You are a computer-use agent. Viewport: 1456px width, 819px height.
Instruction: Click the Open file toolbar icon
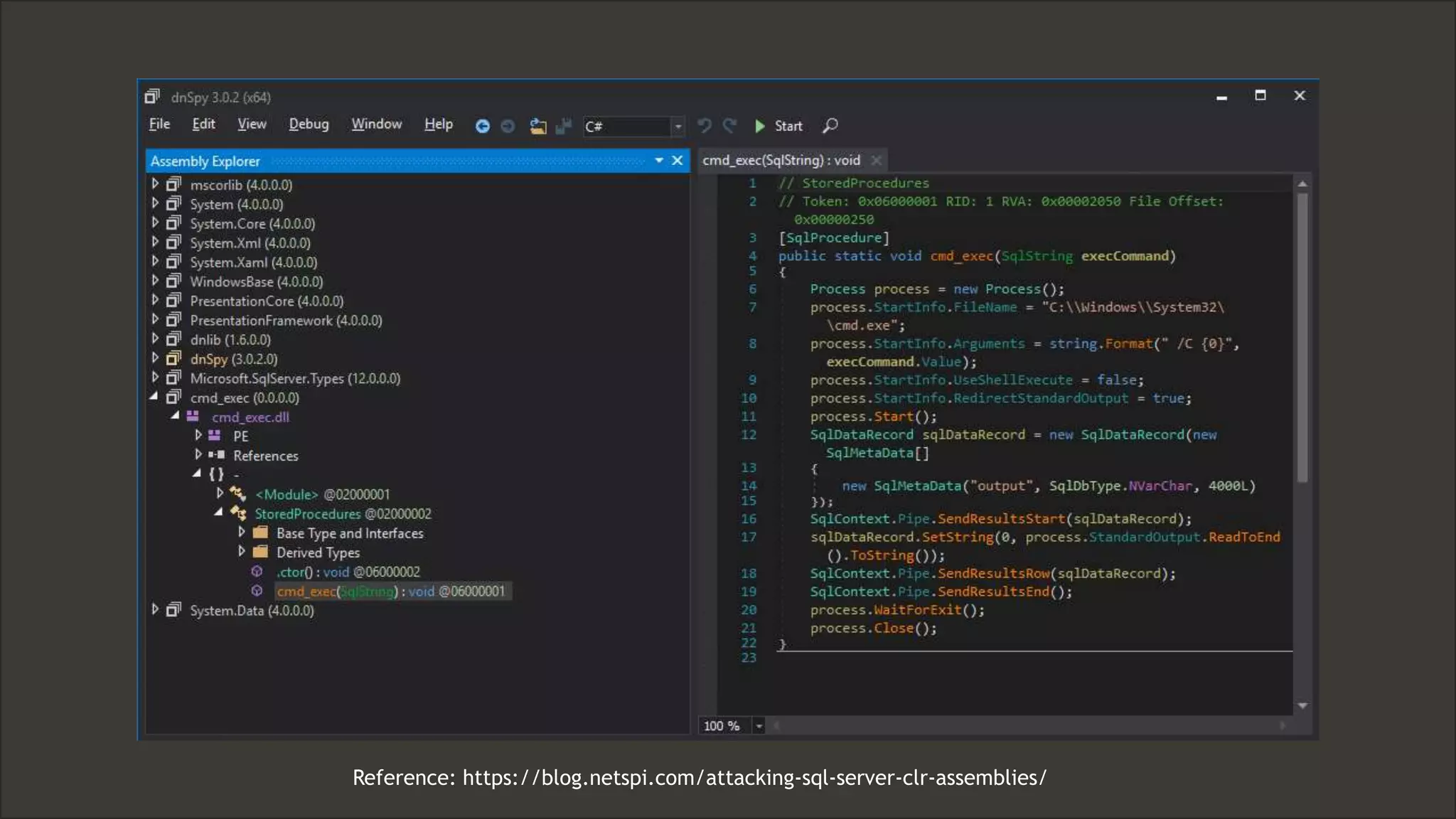click(x=538, y=126)
